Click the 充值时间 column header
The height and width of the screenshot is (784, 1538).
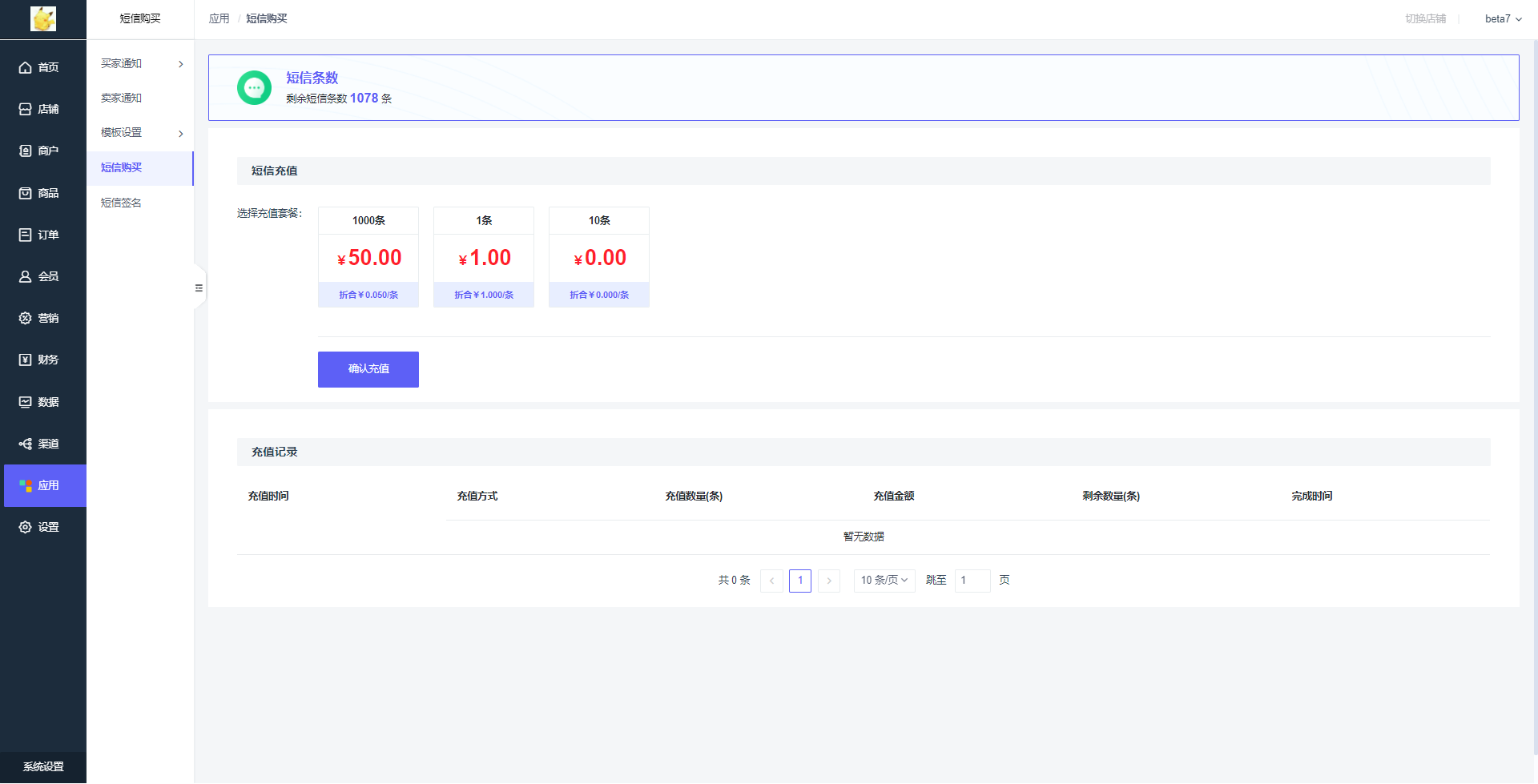[268, 497]
